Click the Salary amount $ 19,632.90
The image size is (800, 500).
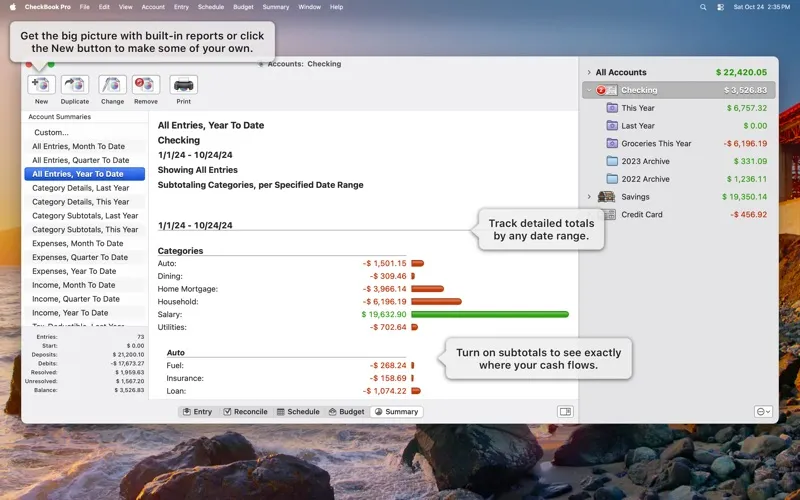[x=384, y=314]
